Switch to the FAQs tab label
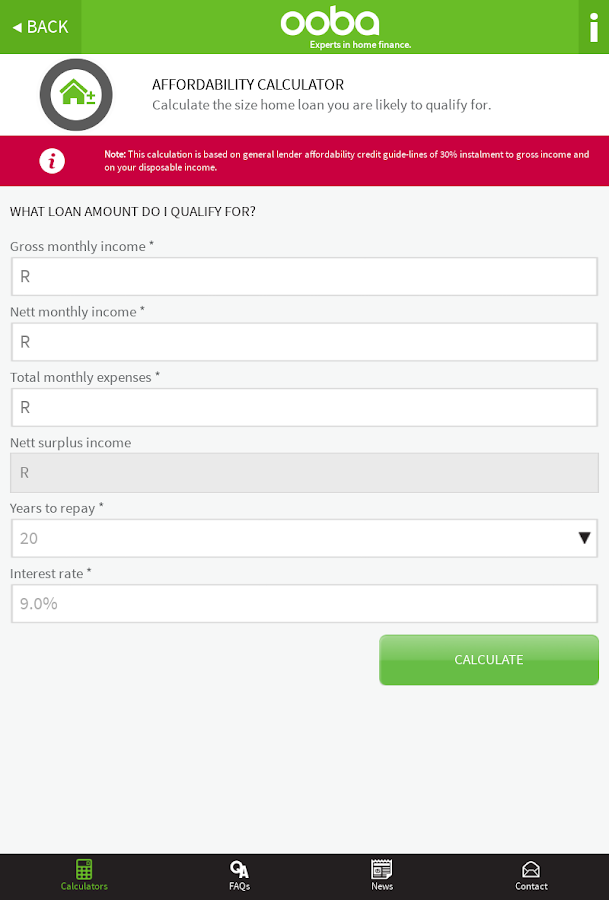Viewport: 609px width, 900px height. (239, 887)
